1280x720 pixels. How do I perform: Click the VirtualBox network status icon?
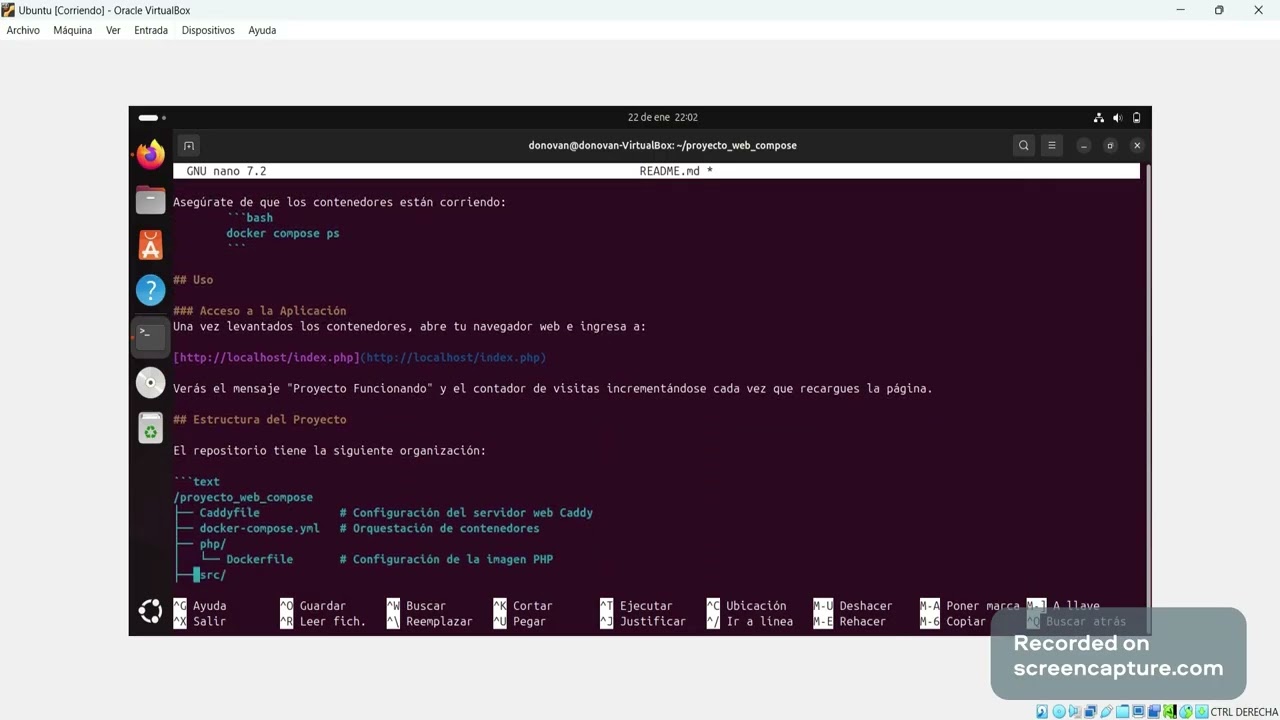(x=1091, y=712)
